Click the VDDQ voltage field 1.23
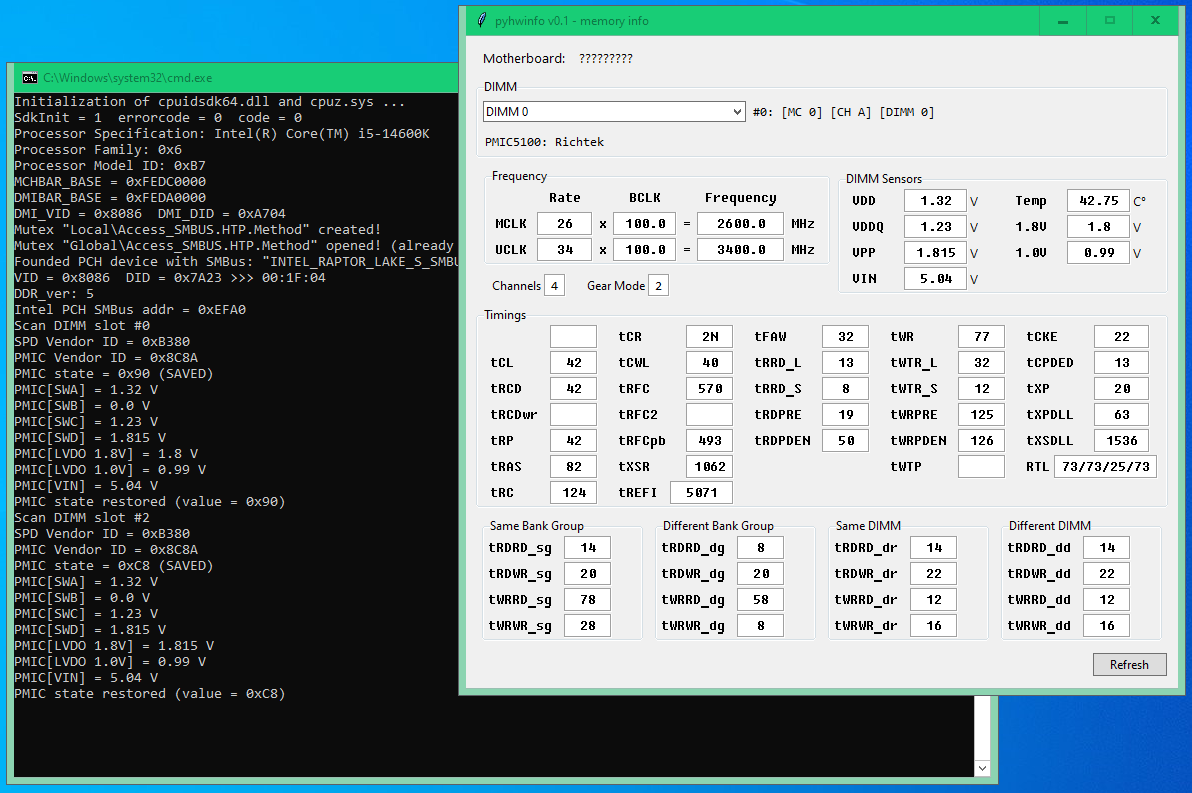Image resolution: width=1192 pixels, height=793 pixels. pos(935,227)
